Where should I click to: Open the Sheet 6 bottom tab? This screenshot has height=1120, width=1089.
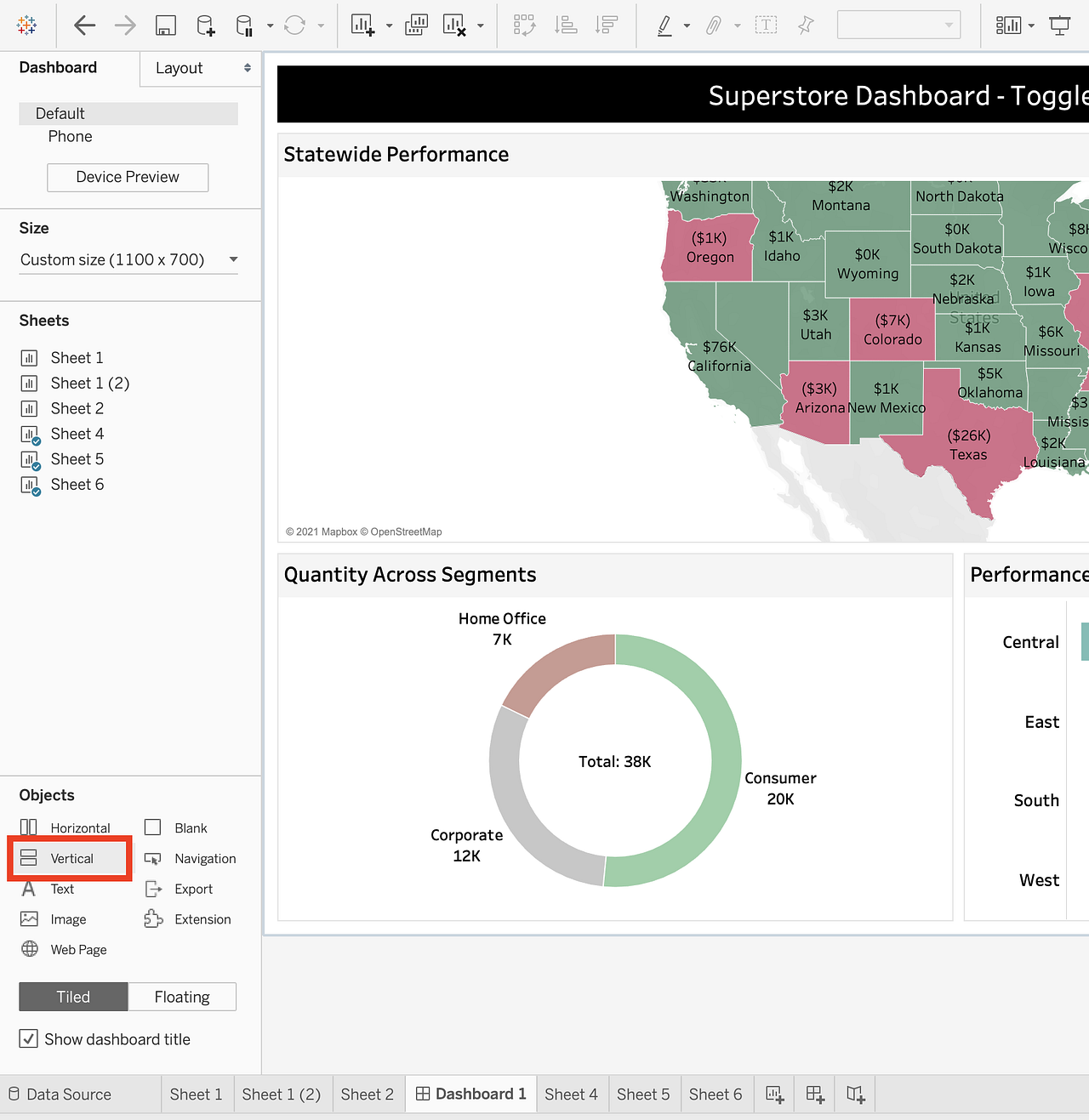(716, 1094)
